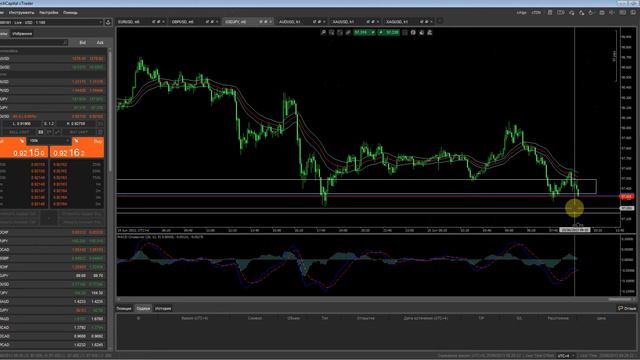Screen dimensions: 640x360
Task: Click the middle depth-of-market view icon in symbol panel
Action: coord(49,132)
